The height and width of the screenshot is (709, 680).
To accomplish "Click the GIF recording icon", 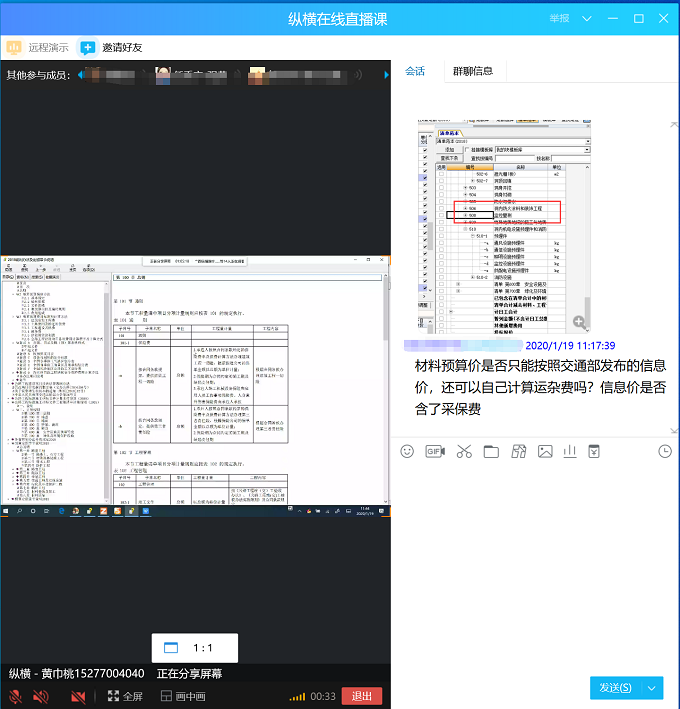I will (434, 451).
